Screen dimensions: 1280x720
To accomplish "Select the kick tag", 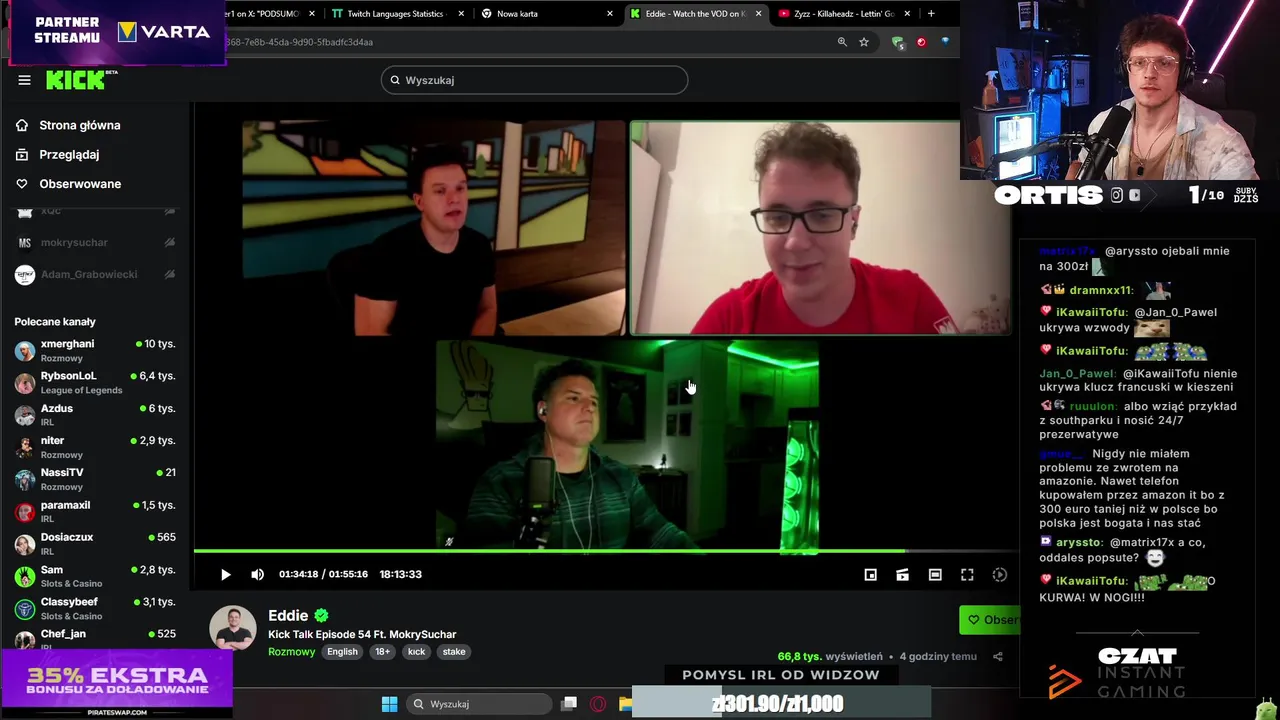I will 416,651.
